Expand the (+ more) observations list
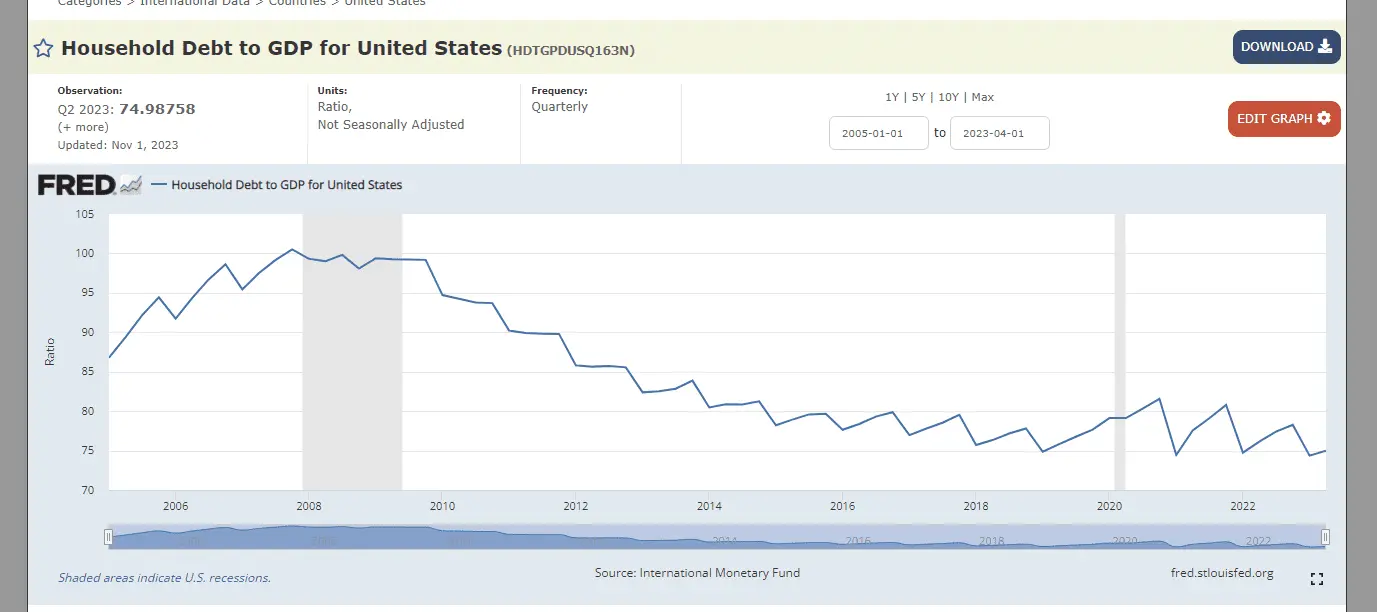 tap(83, 127)
